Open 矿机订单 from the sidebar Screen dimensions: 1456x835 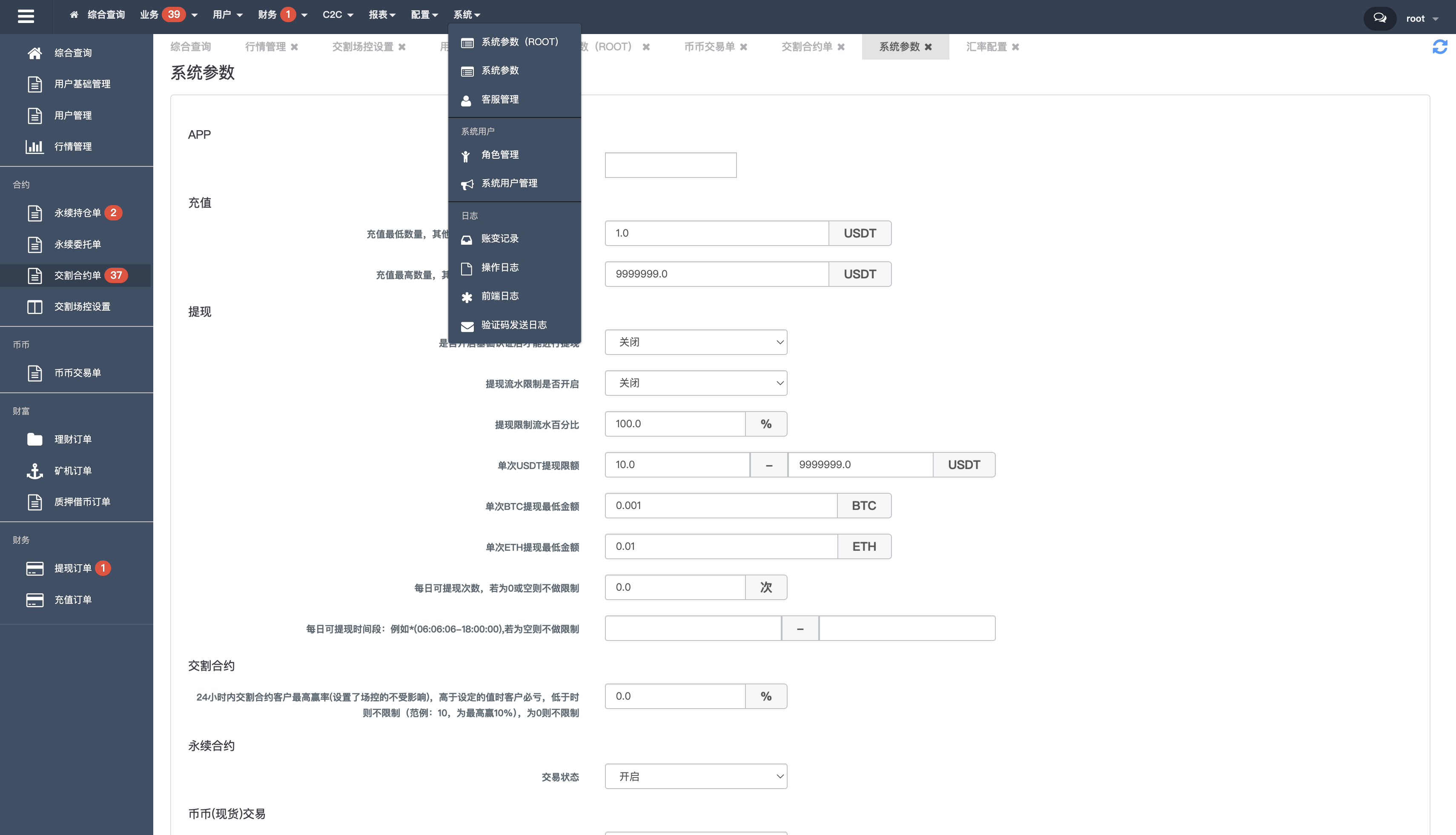[x=72, y=470]
